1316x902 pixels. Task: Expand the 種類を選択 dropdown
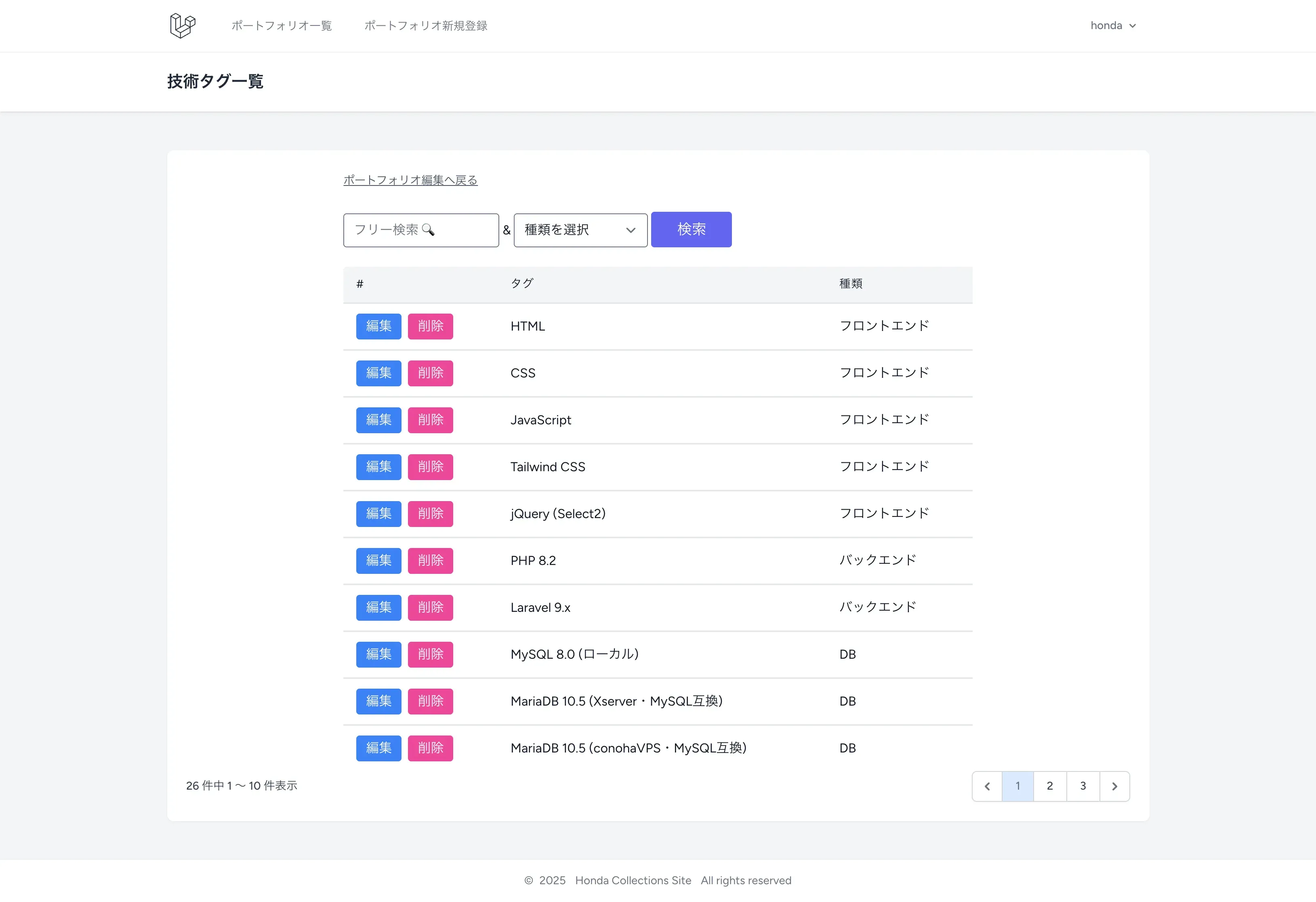coord(580,230)
